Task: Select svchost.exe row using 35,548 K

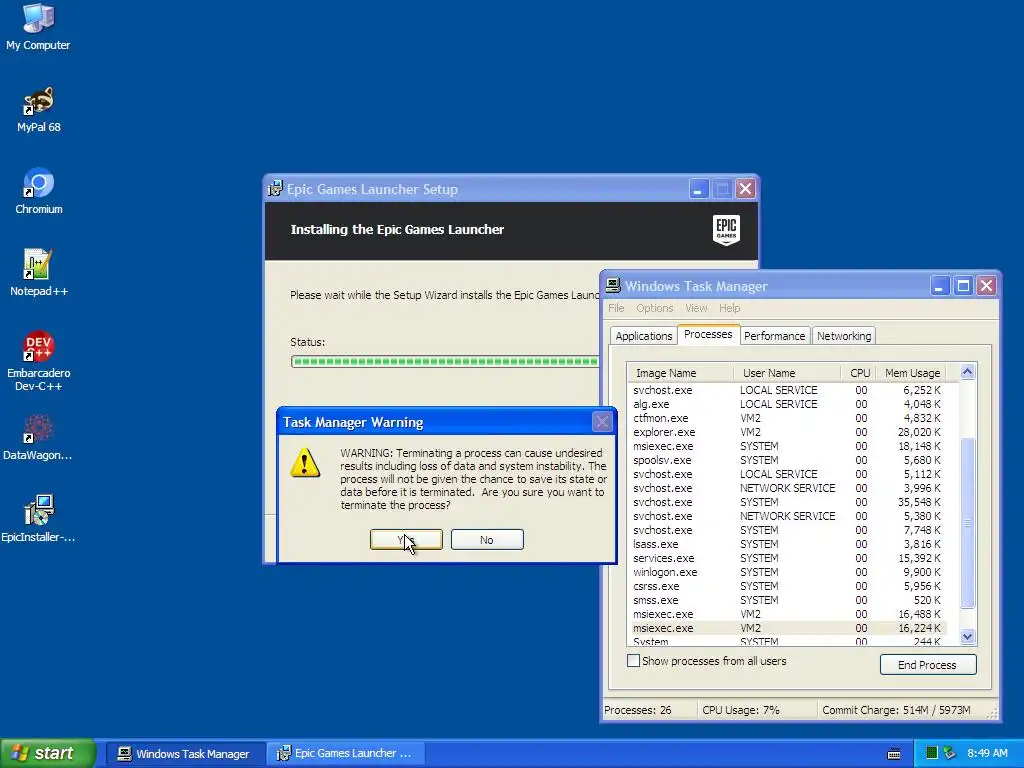Action: tap(787, 502)
